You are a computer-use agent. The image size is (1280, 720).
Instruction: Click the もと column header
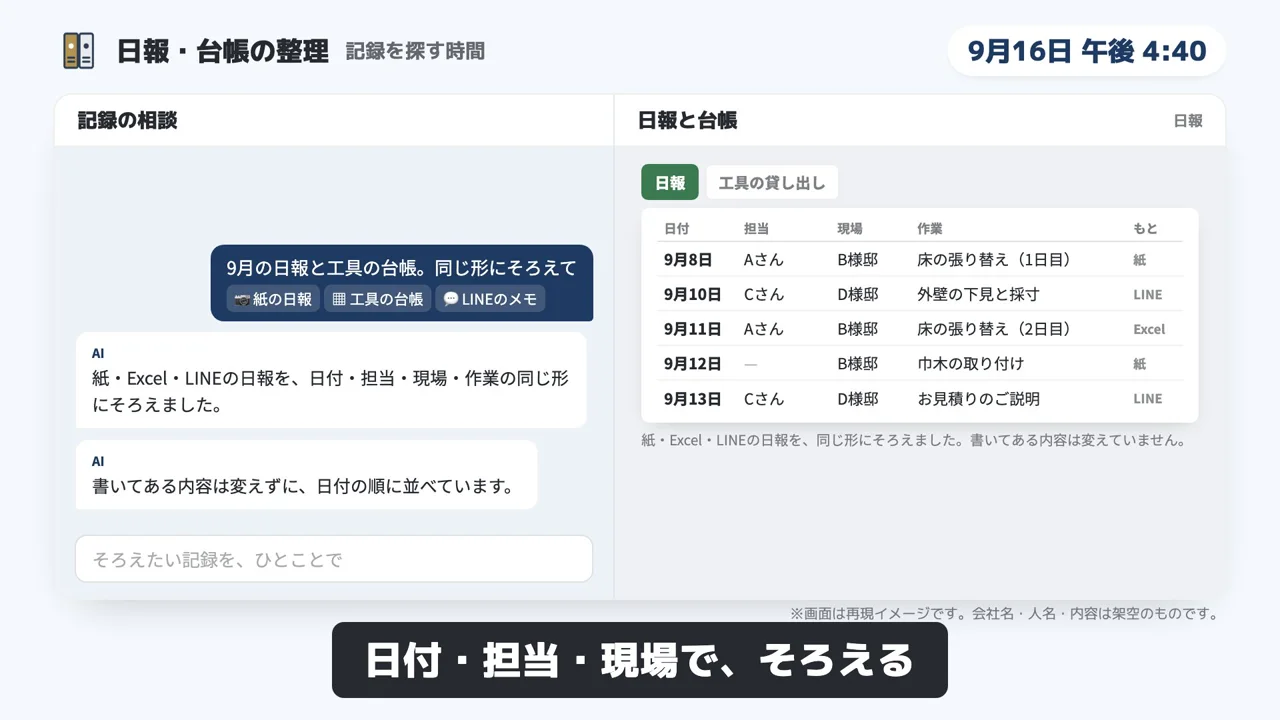(x=1145, y=228)
